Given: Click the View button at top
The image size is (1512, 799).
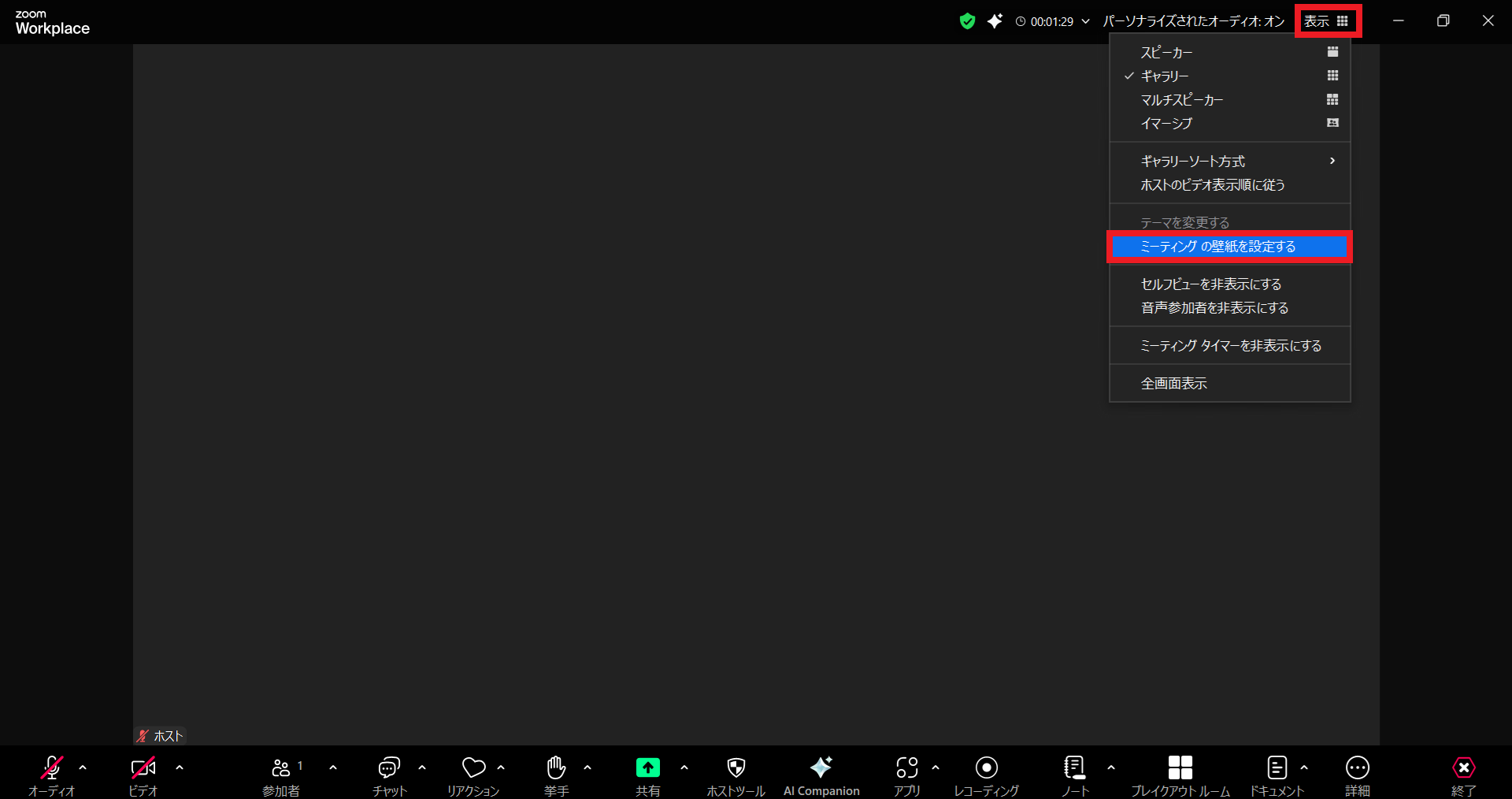Looking at the screenshot, I should coord(1327,21).
